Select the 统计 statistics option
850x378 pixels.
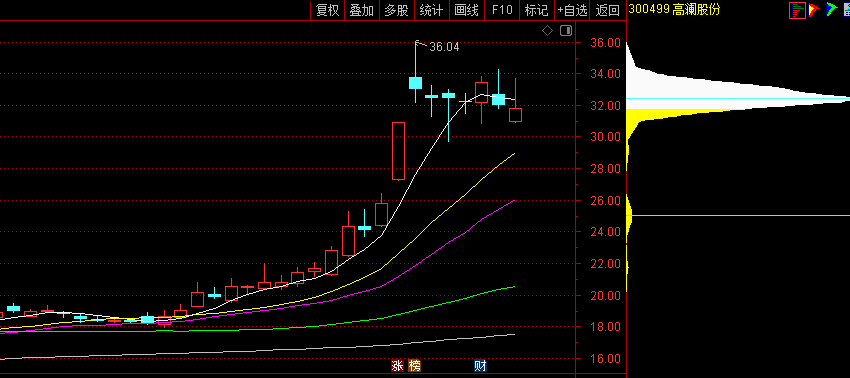pyautogui.click(x=431, y=10)
